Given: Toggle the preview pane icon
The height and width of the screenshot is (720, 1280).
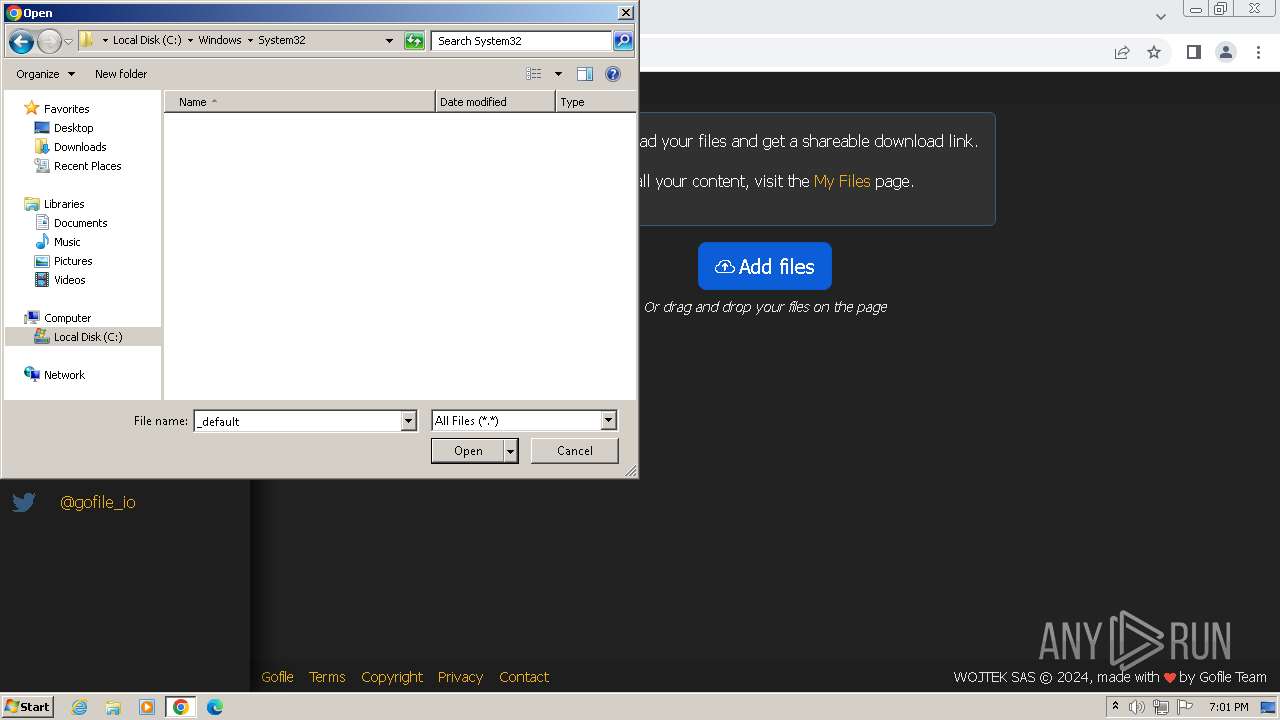Looking at the screenshot, I should (585, 74).
